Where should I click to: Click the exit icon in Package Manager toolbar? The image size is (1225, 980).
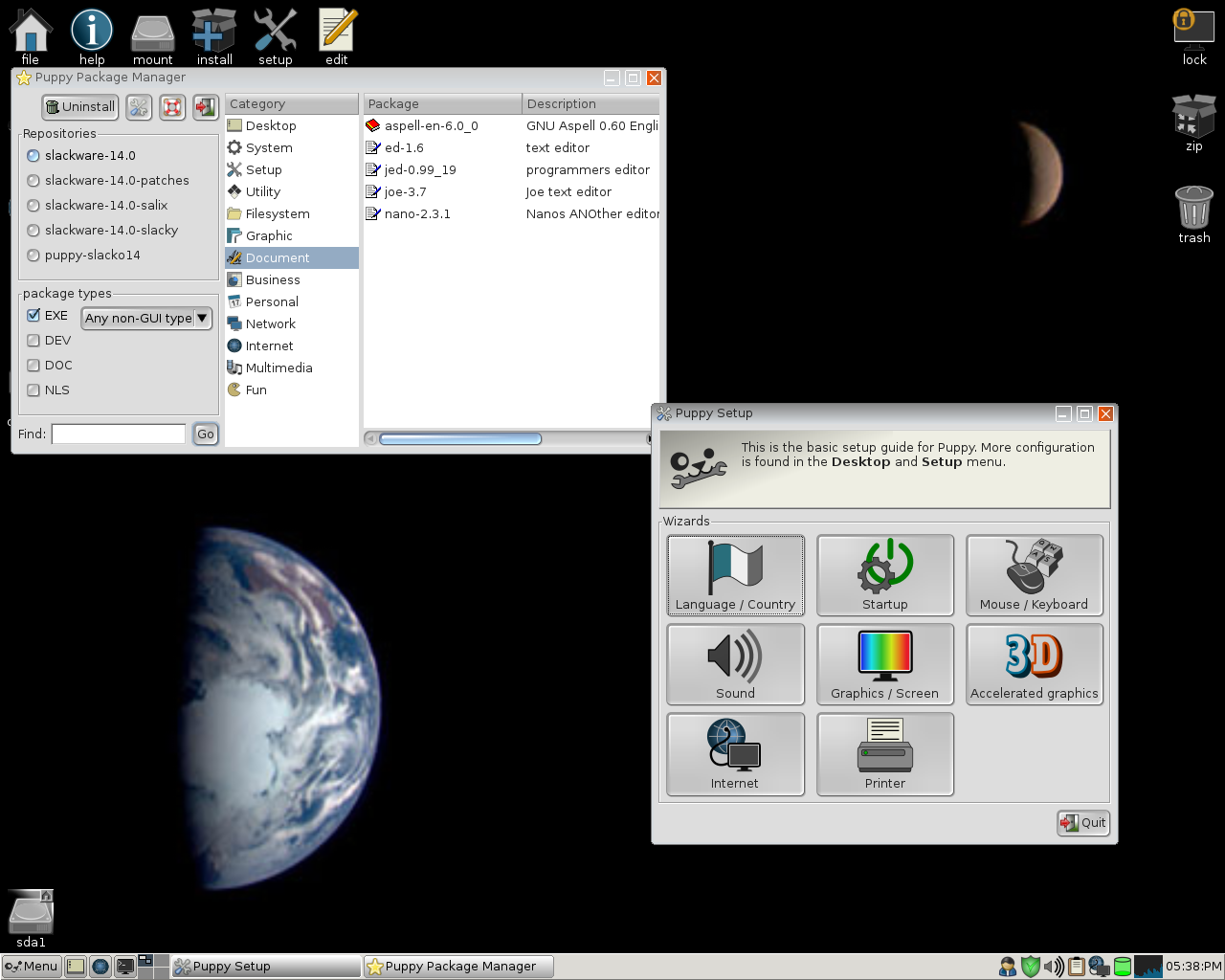(206, 107)
